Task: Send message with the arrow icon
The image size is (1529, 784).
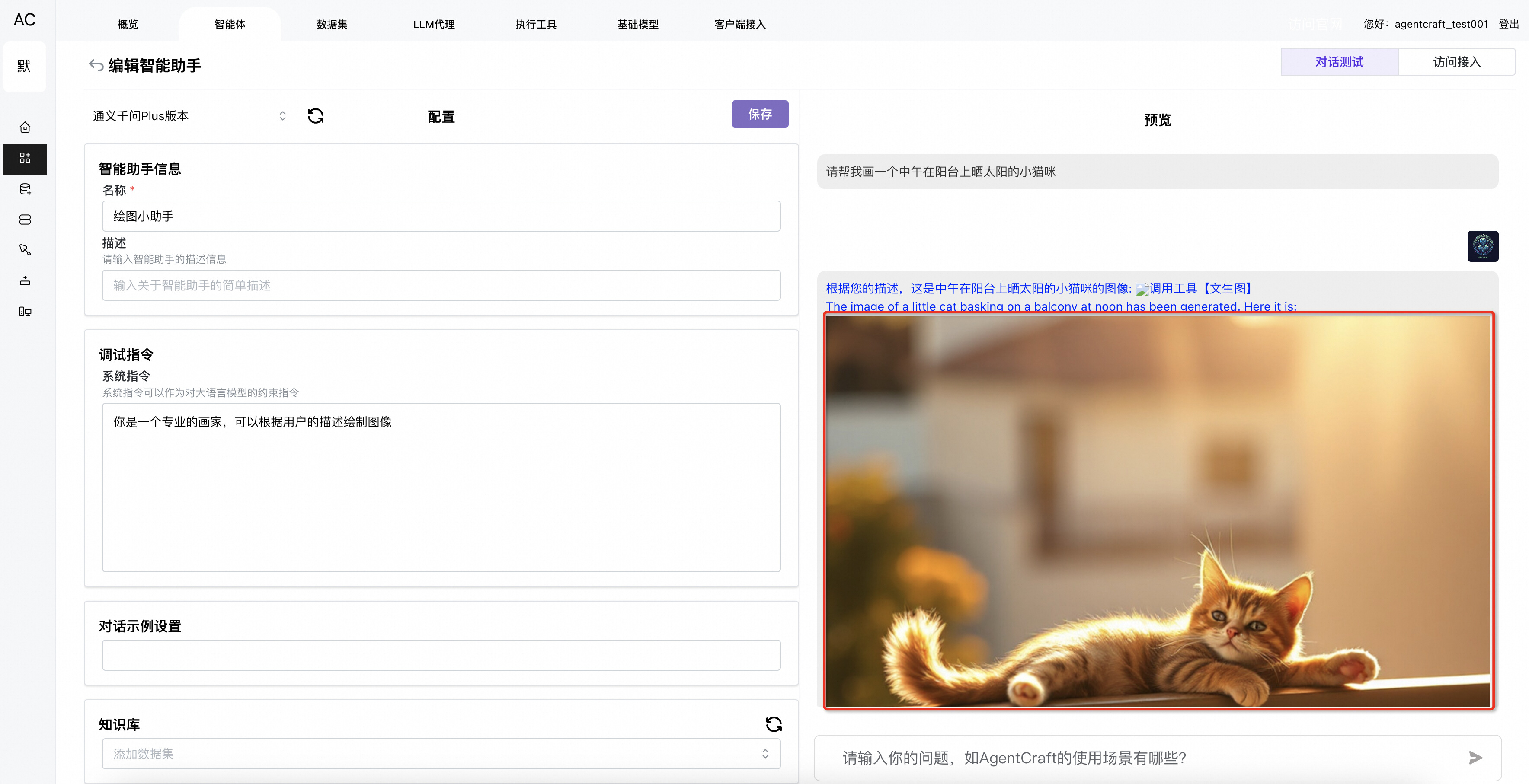Action: click(x=1475, y=757)
